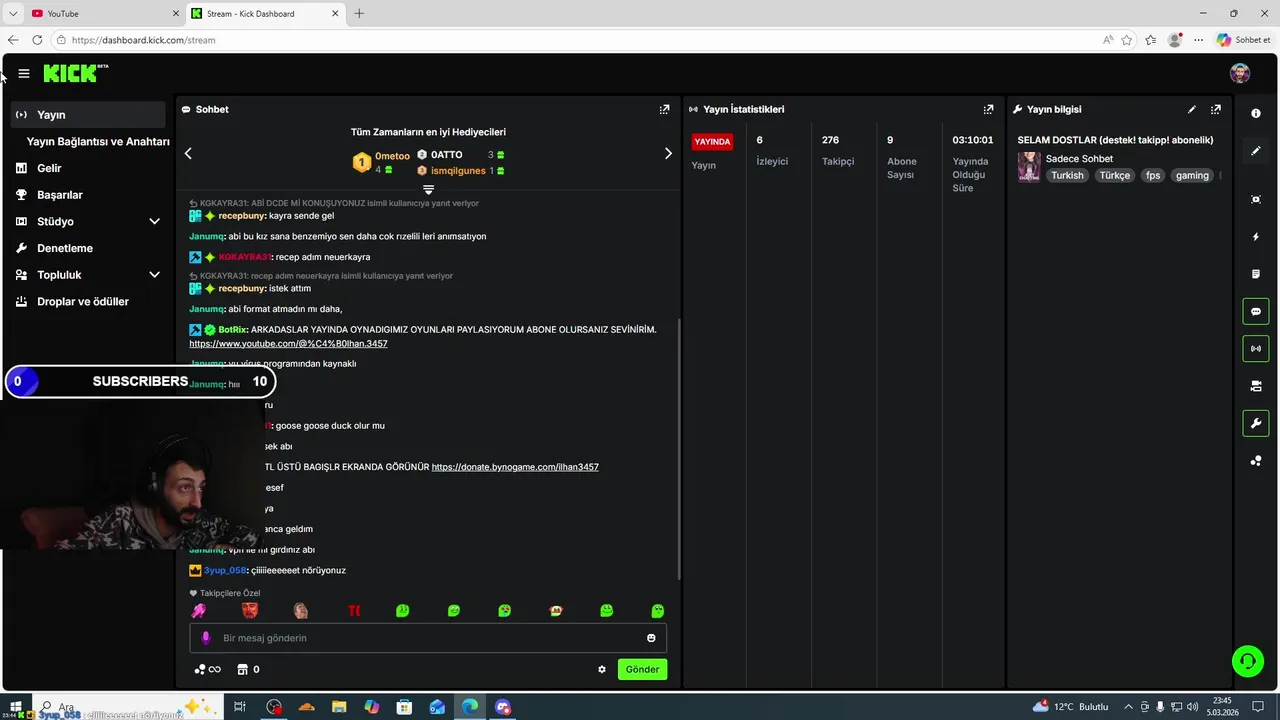Show previous gifters leaderboard with left arrow

tap(188, 153)
